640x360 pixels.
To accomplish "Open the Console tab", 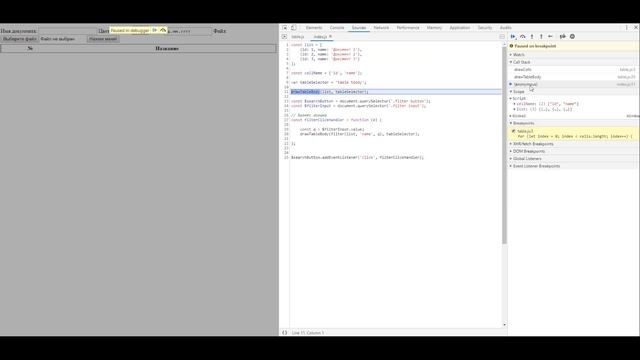I will (x=337, y=28).
